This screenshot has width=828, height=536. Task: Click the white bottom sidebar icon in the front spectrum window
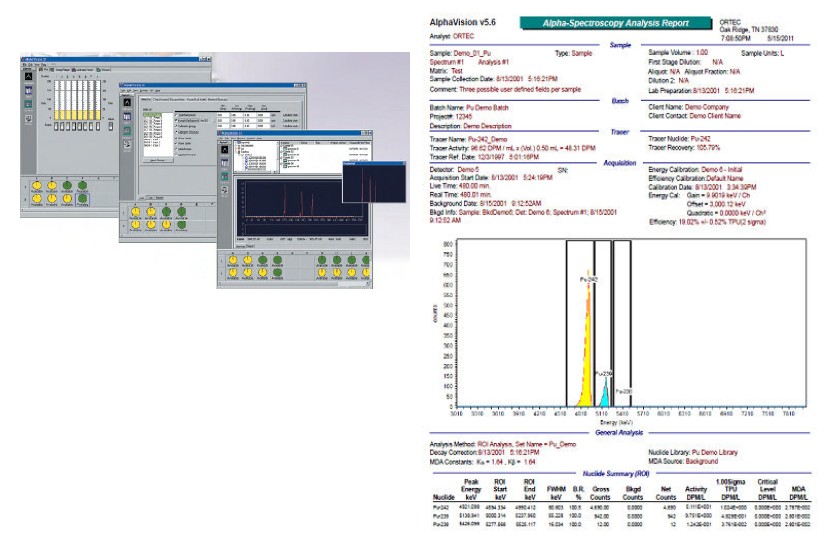[x=224, y=190]
